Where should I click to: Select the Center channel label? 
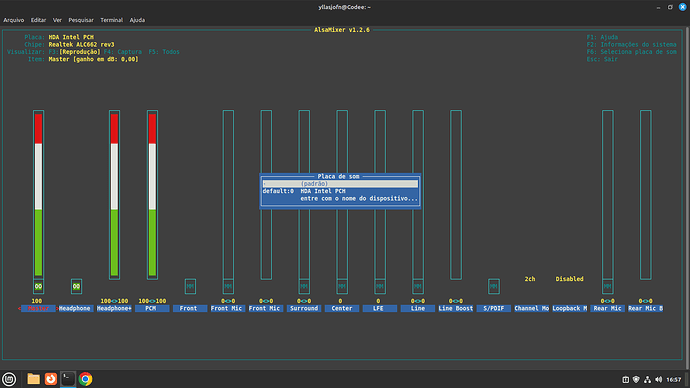[x=342, y=308]
